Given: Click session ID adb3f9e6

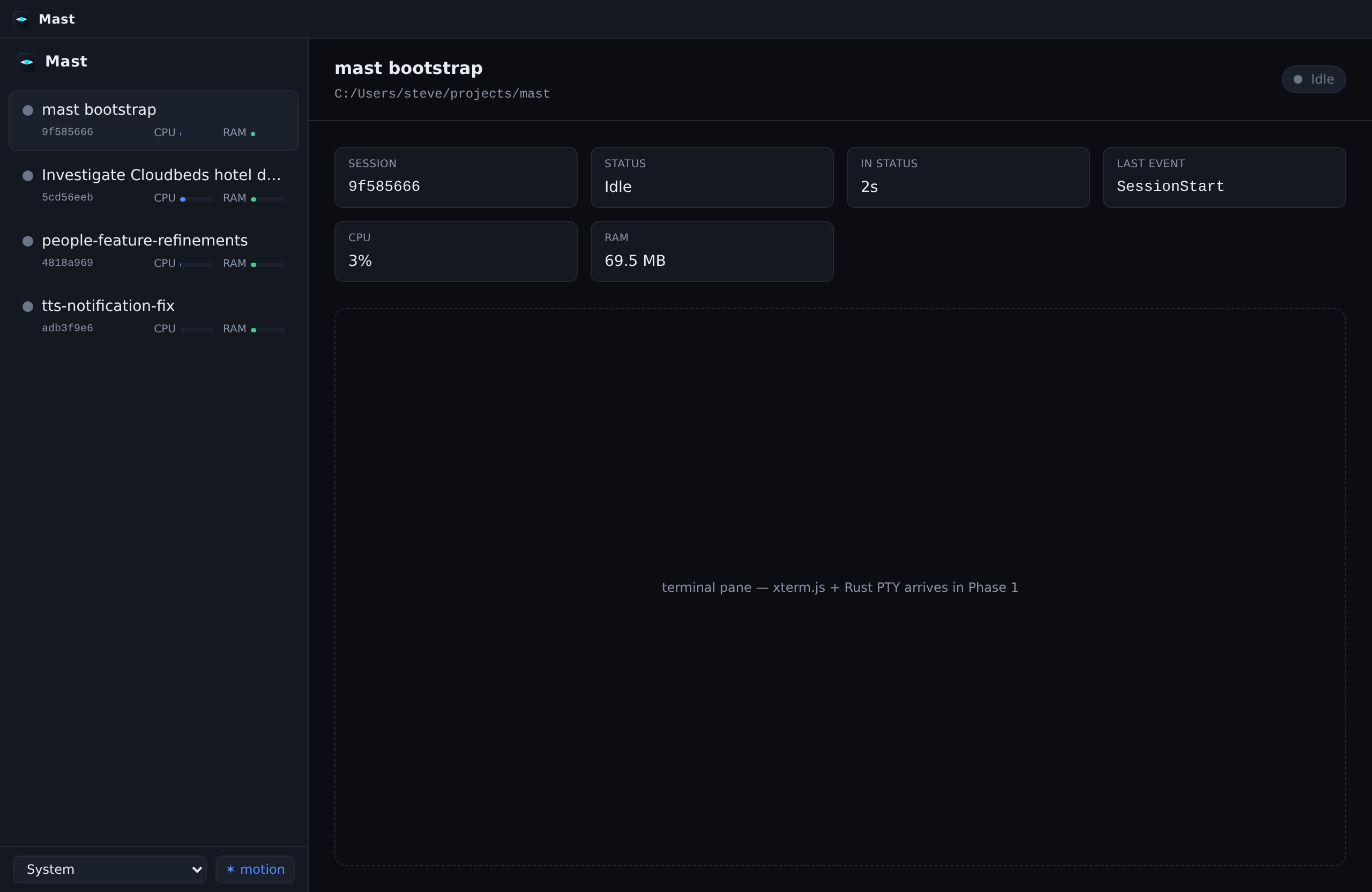Looking at the screenshot, I should pos(68,328).
